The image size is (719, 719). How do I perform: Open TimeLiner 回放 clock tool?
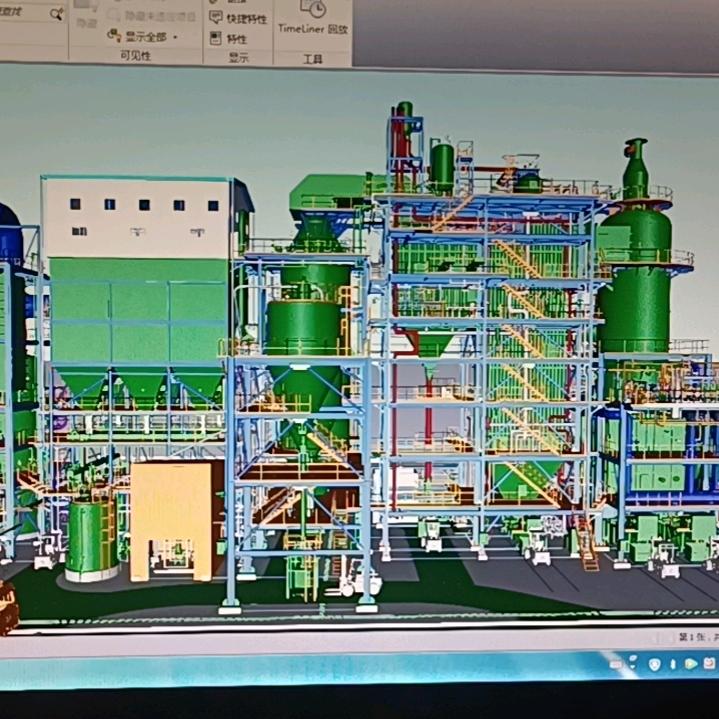[312, 18]
